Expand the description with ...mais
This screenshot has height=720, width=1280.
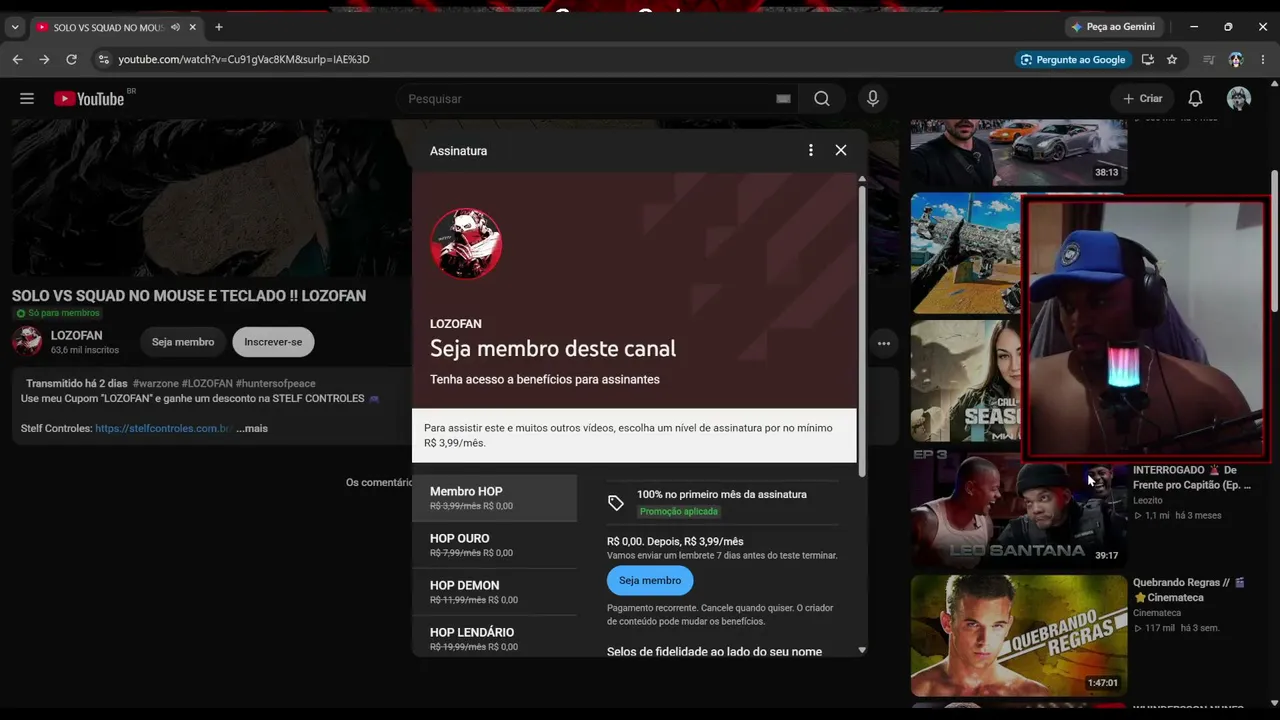pos(252,428)
